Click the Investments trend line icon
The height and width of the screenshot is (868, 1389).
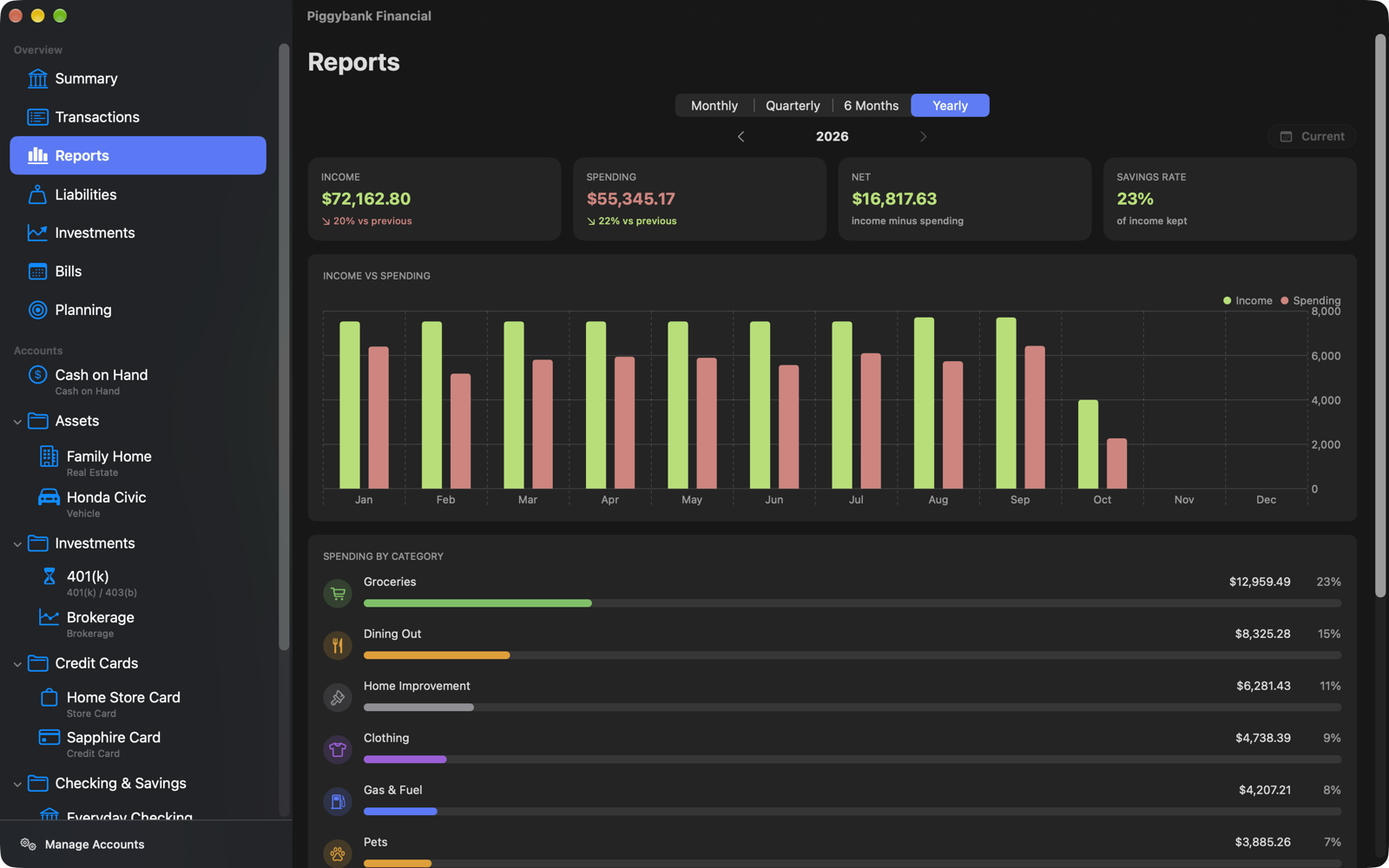(37, 233)
